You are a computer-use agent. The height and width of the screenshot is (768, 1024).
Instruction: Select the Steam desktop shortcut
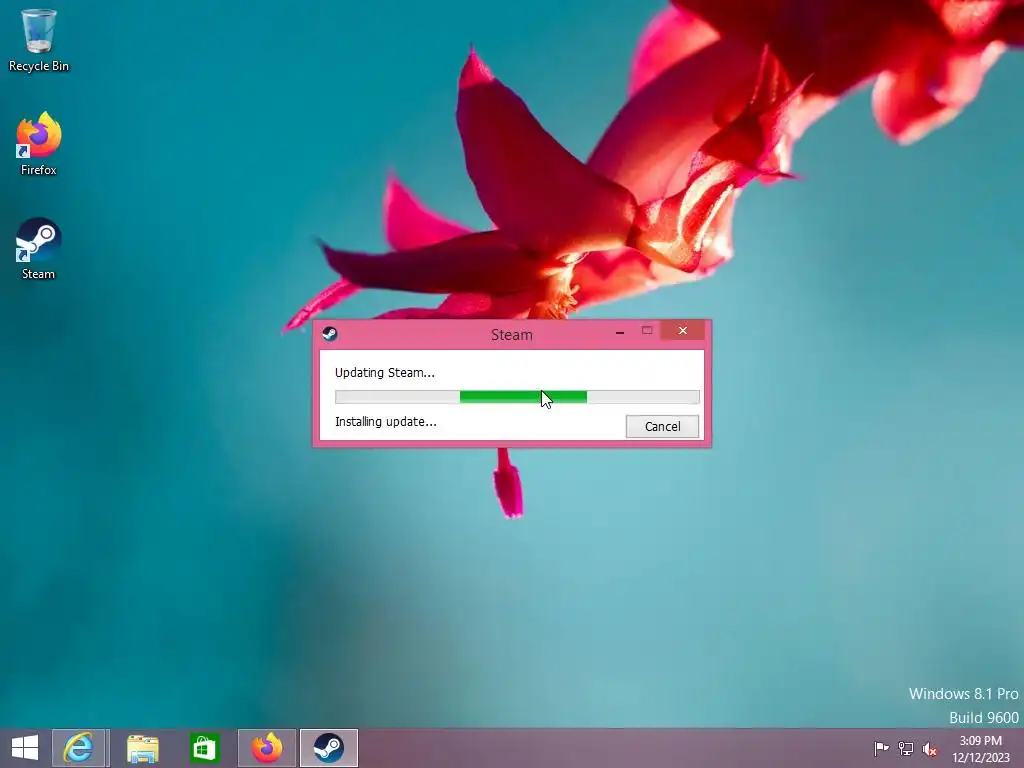(x=39, y=249)
